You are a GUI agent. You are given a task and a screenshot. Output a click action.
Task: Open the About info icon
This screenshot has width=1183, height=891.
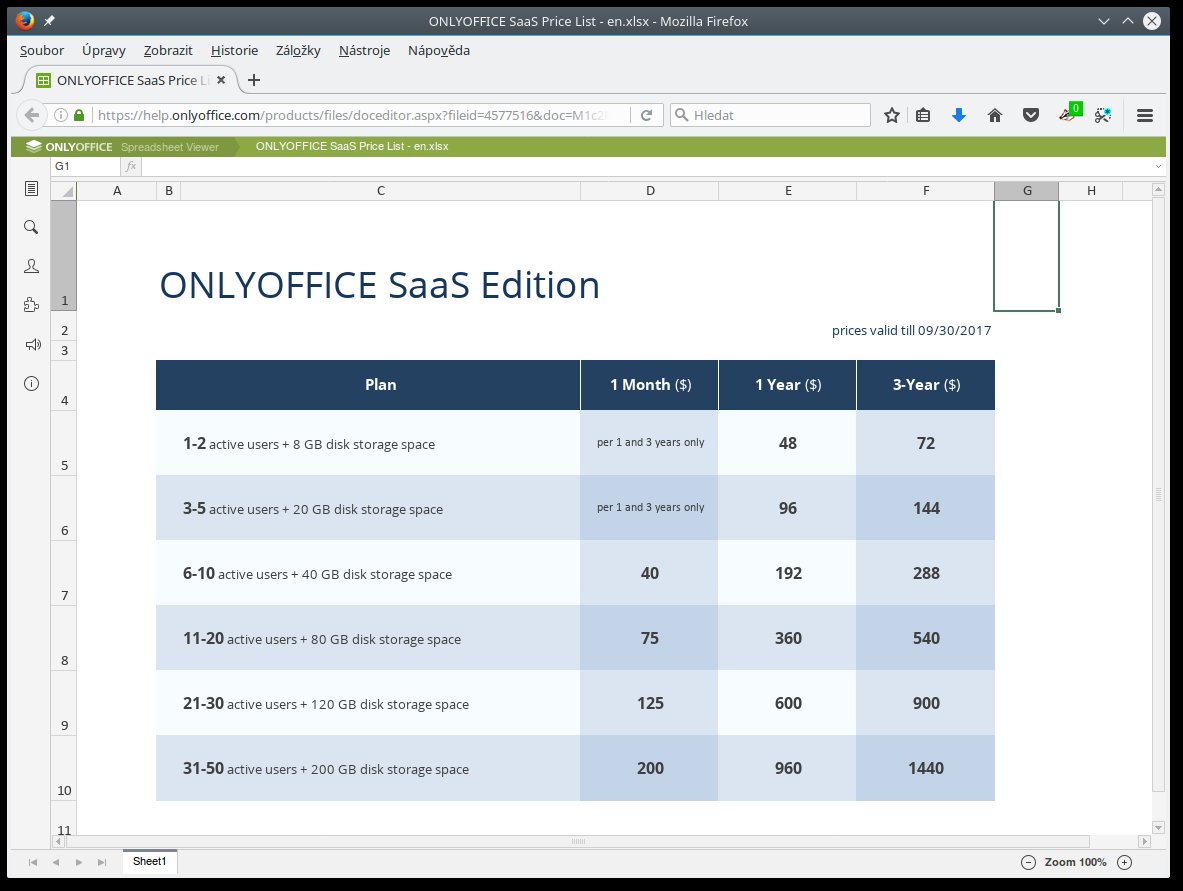click(x=31, y=383)
